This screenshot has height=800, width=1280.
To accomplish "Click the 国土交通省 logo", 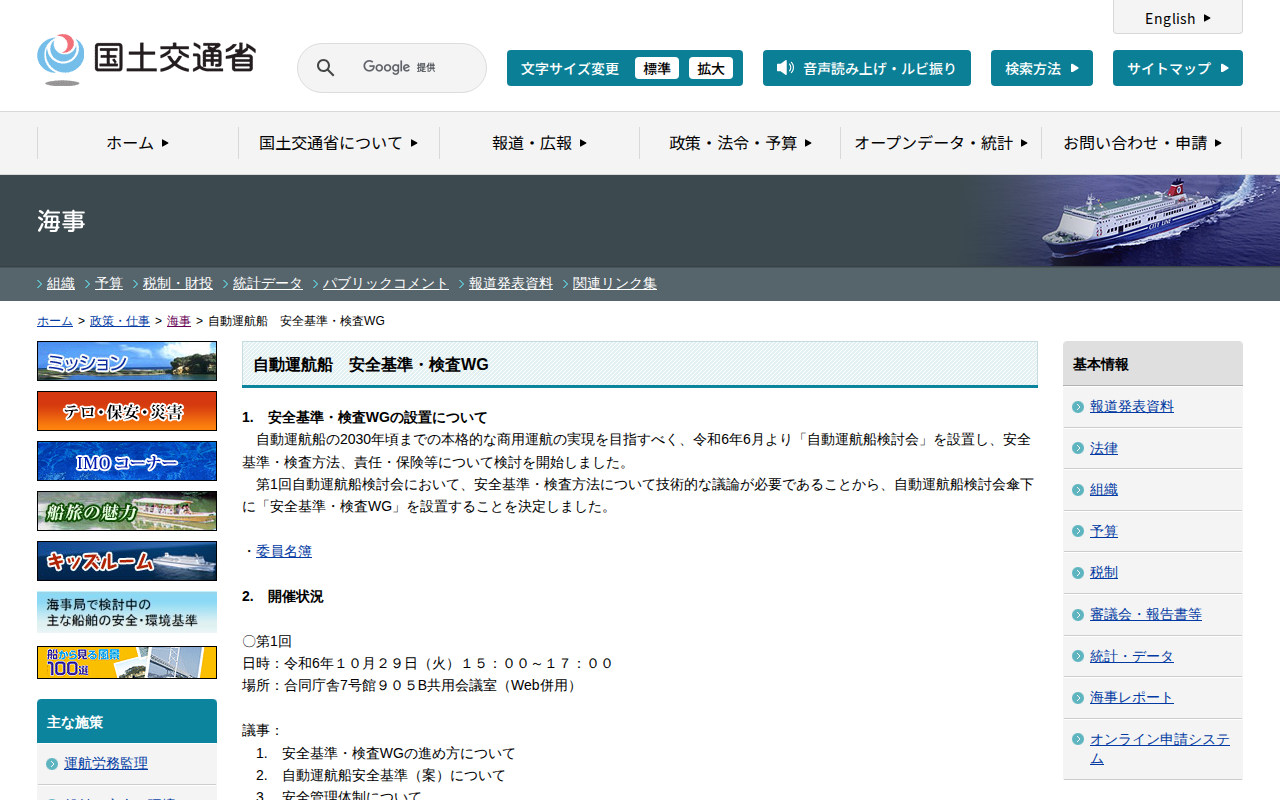I will pyautogui.click(x=146, y=60).
